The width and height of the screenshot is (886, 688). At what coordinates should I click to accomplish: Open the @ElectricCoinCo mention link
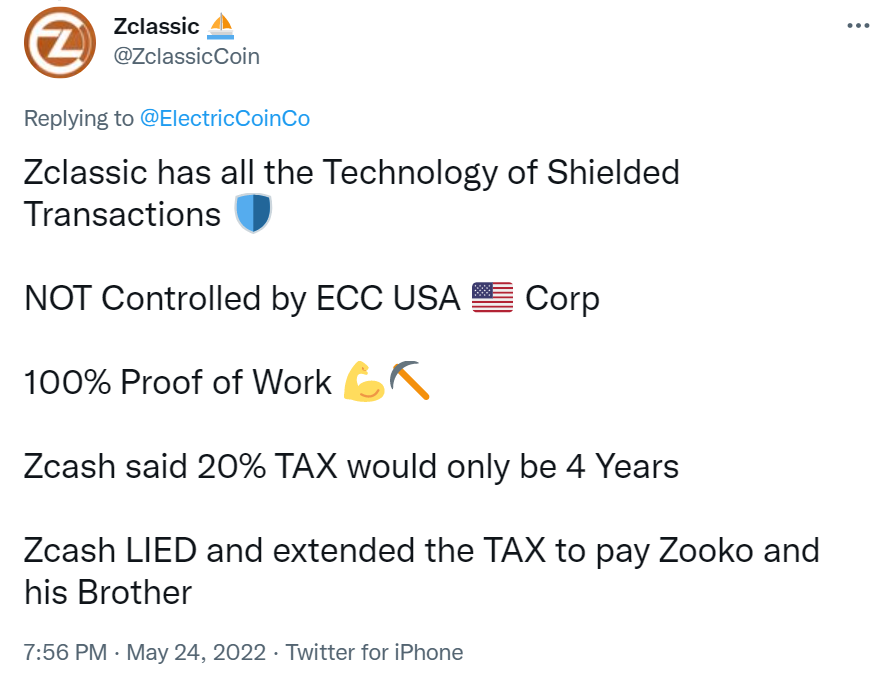pos(225,118)
